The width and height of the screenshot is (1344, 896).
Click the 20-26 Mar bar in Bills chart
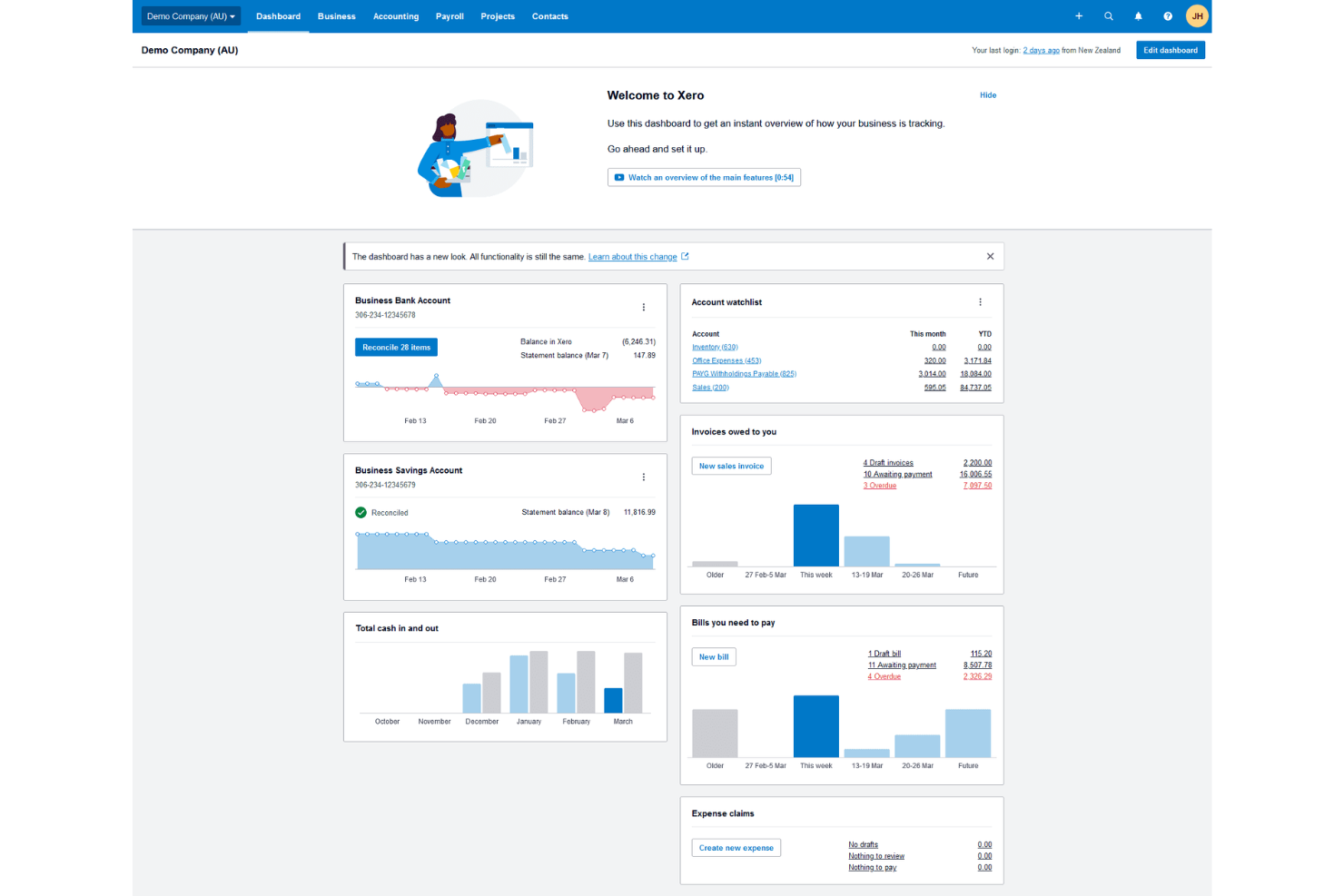click(x=917, y=746)
